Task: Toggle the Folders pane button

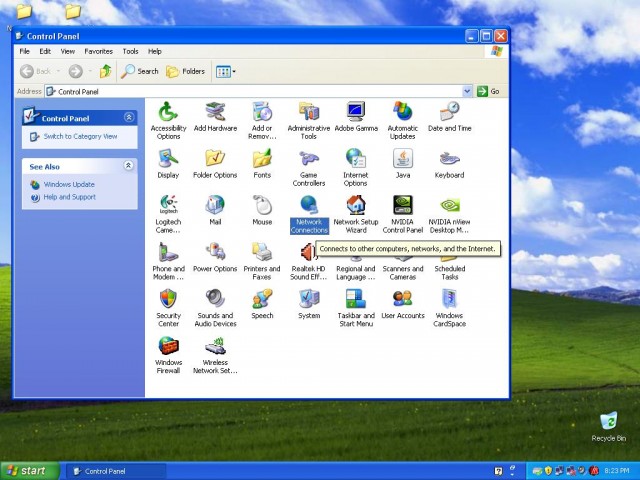Action: point(185,71)
